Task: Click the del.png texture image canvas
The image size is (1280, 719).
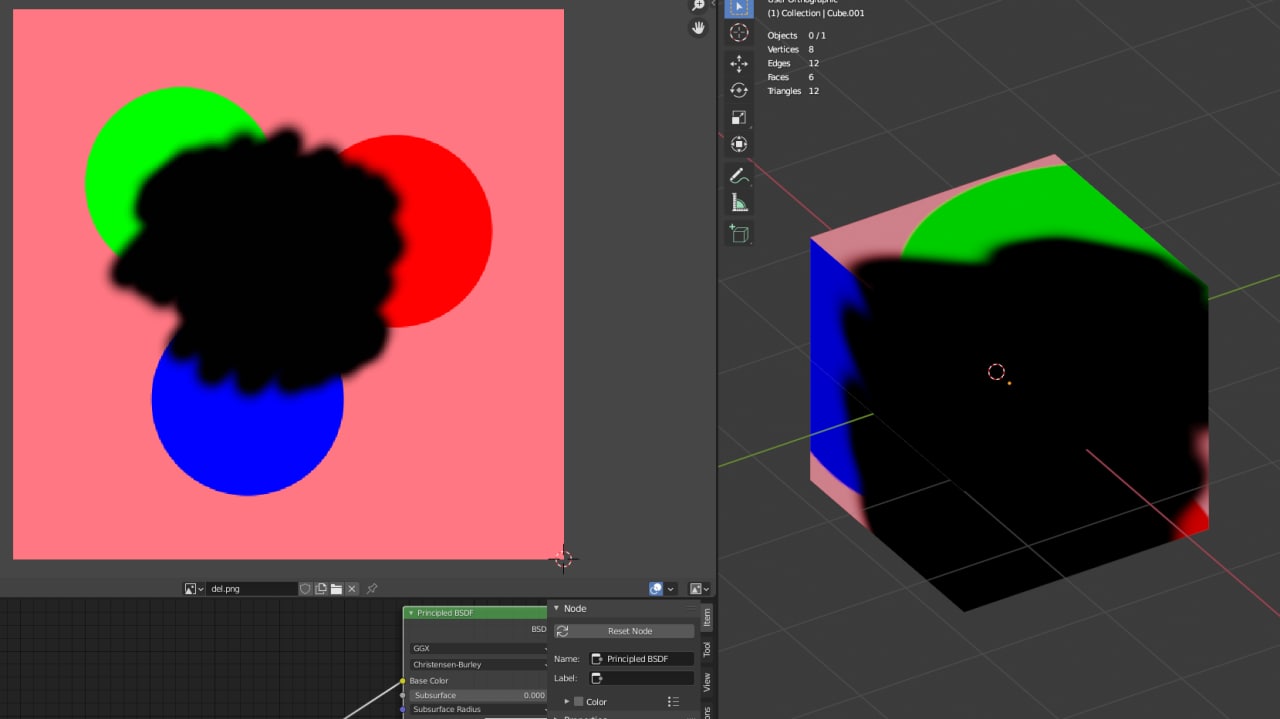Action: [x=288, y=284]
